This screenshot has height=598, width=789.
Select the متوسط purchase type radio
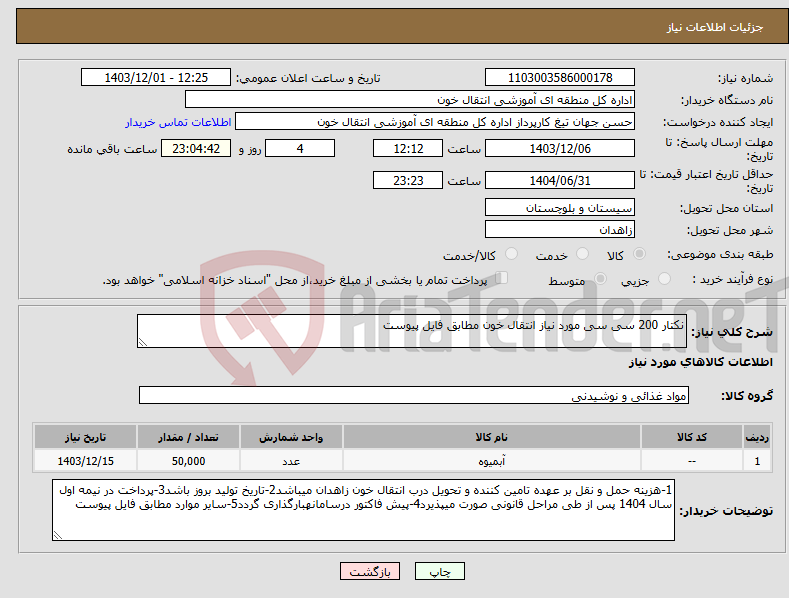click(600, 278)
